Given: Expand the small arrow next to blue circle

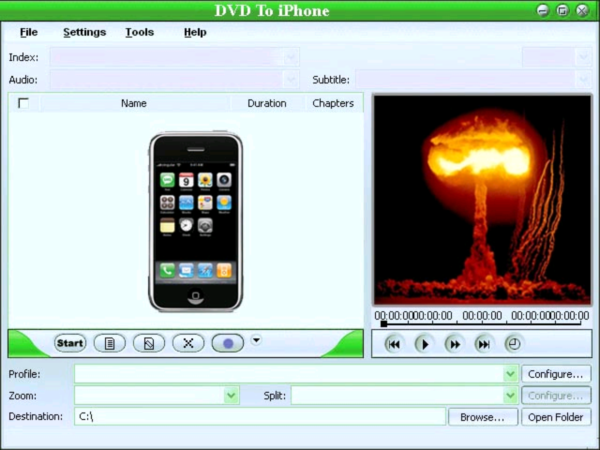Looking at the screenshot, I should [x=256, y=340].
